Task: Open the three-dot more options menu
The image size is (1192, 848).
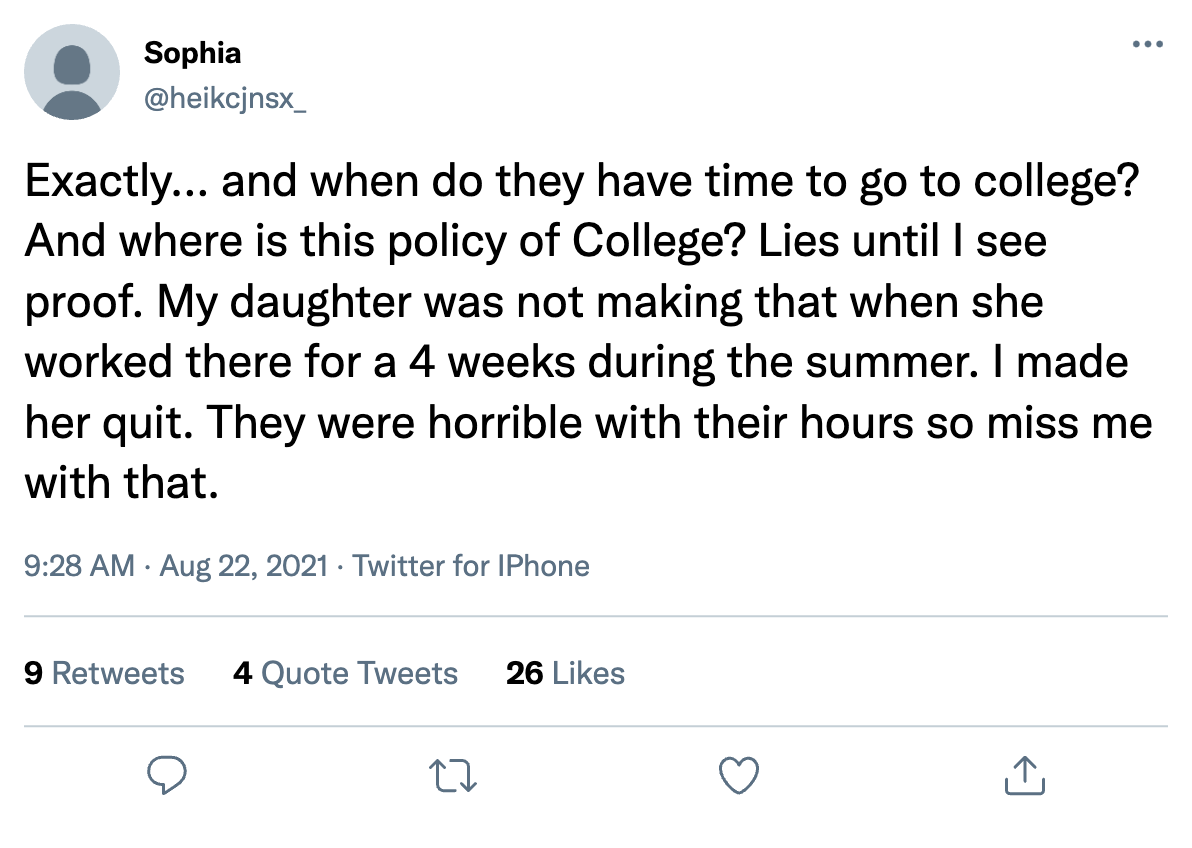Action: point(1146,44)
